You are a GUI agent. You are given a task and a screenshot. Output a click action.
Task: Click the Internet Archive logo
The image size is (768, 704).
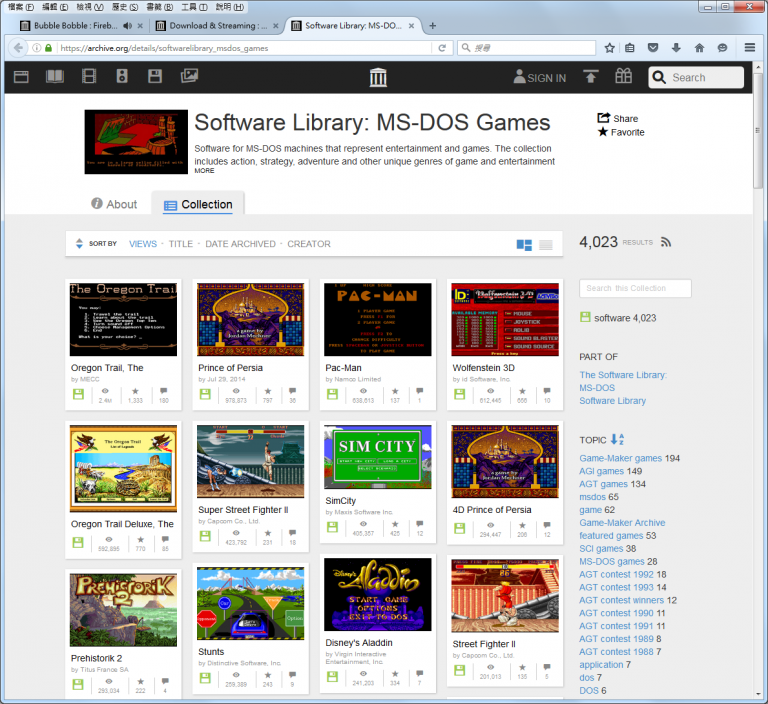[378, 77]
